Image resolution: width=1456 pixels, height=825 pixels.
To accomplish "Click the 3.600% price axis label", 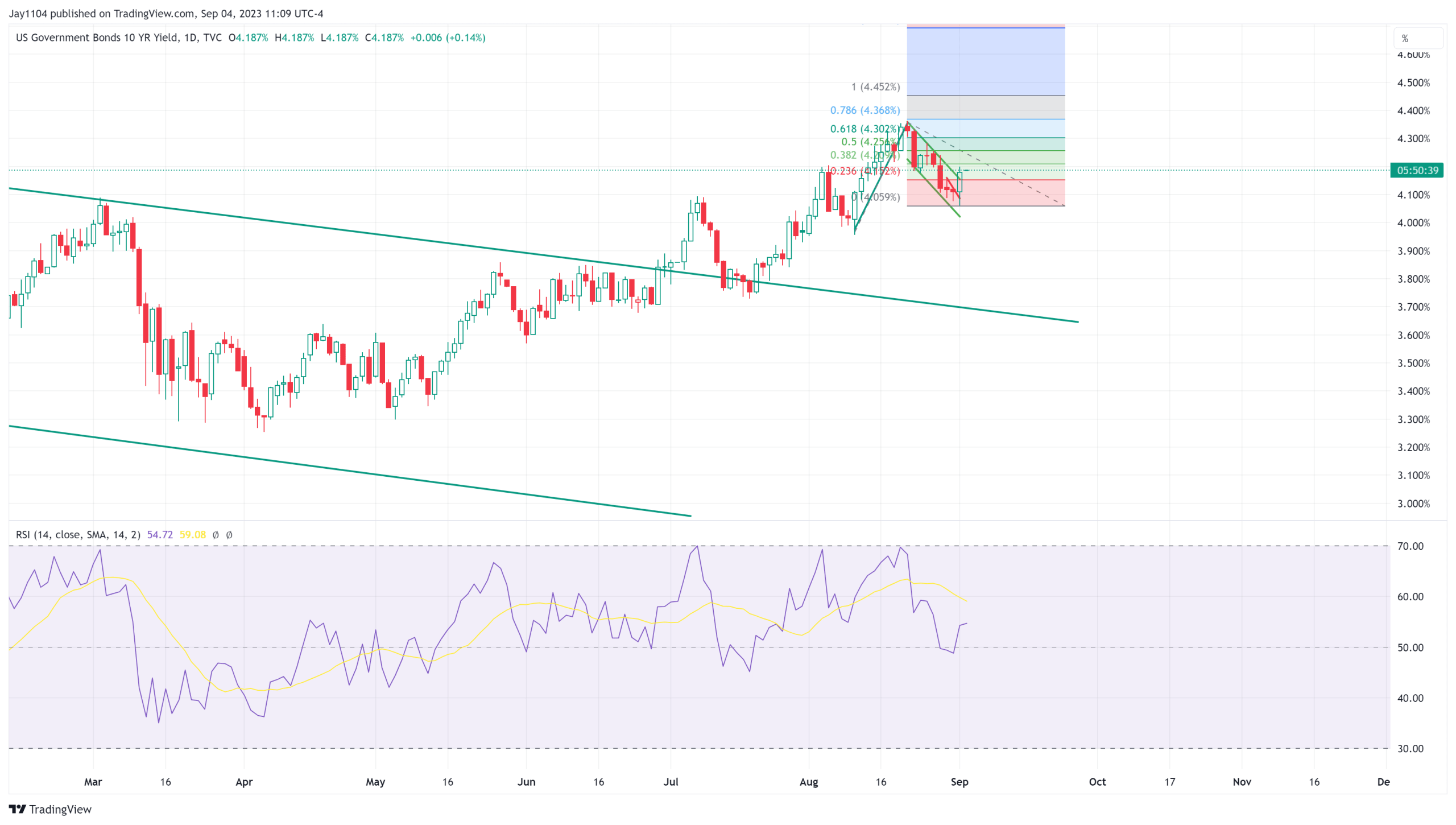I will pyautogui.click(x=1413, y=335).
